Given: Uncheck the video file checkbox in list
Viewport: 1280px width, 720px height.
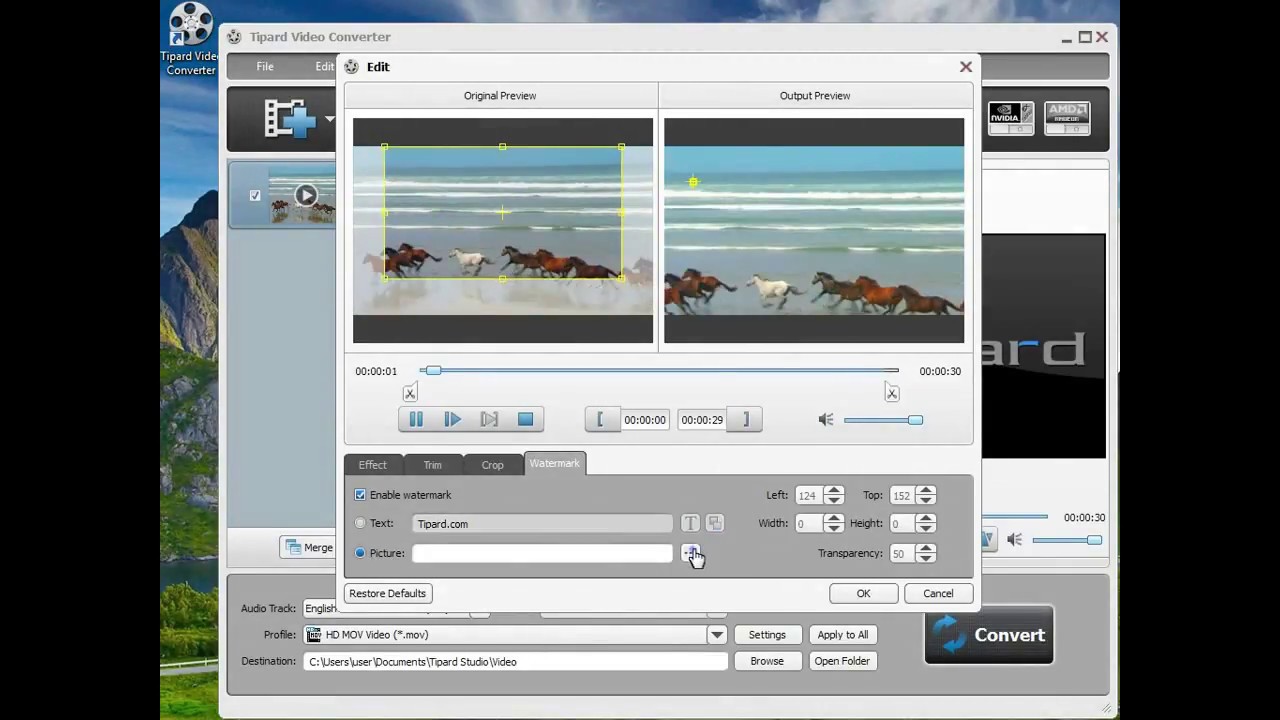Looking at the screenshot, I should (x=255, y=196).
